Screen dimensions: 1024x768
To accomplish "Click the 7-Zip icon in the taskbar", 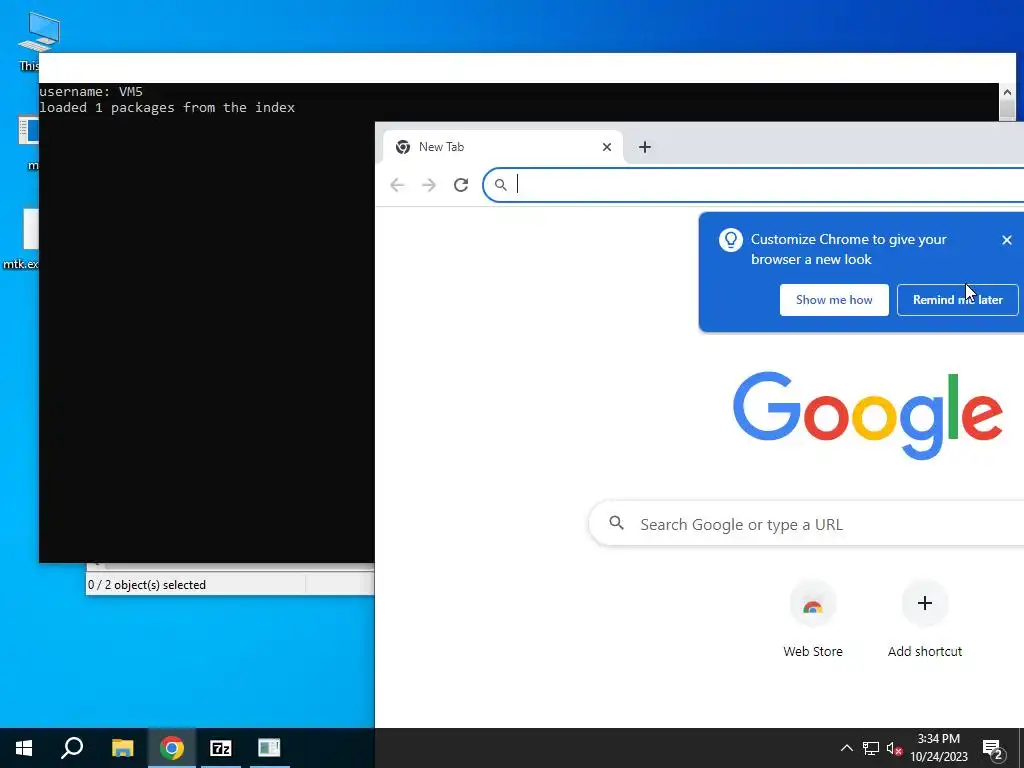I will [x=221, y=748].
